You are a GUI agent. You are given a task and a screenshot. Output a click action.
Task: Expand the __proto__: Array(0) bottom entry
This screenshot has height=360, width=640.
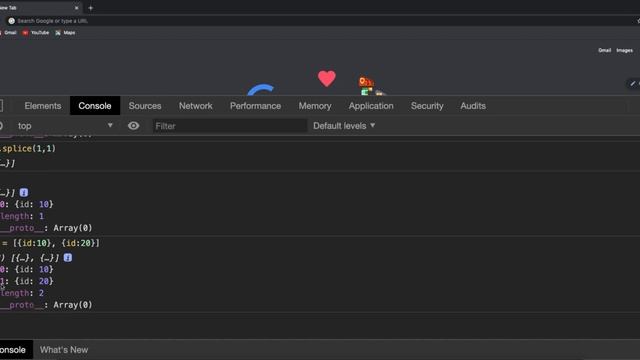(x=46, y=305)
